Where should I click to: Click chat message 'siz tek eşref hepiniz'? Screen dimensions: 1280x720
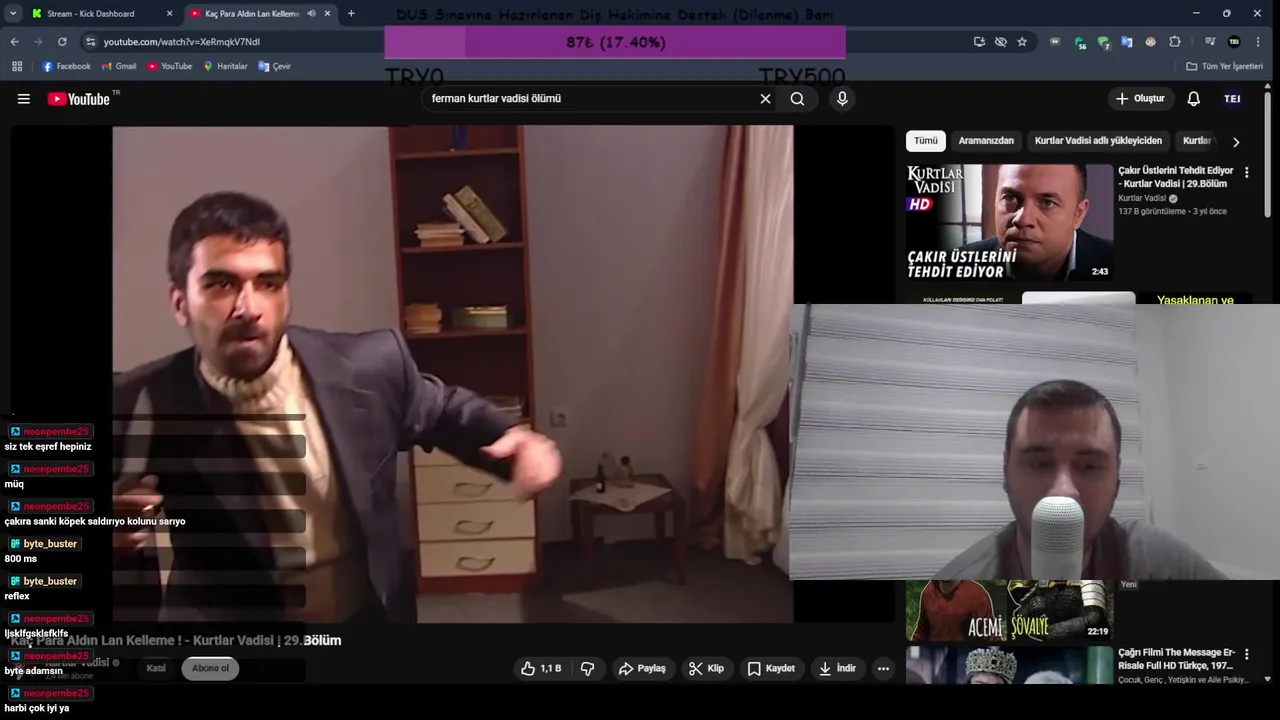pos(48,447)
